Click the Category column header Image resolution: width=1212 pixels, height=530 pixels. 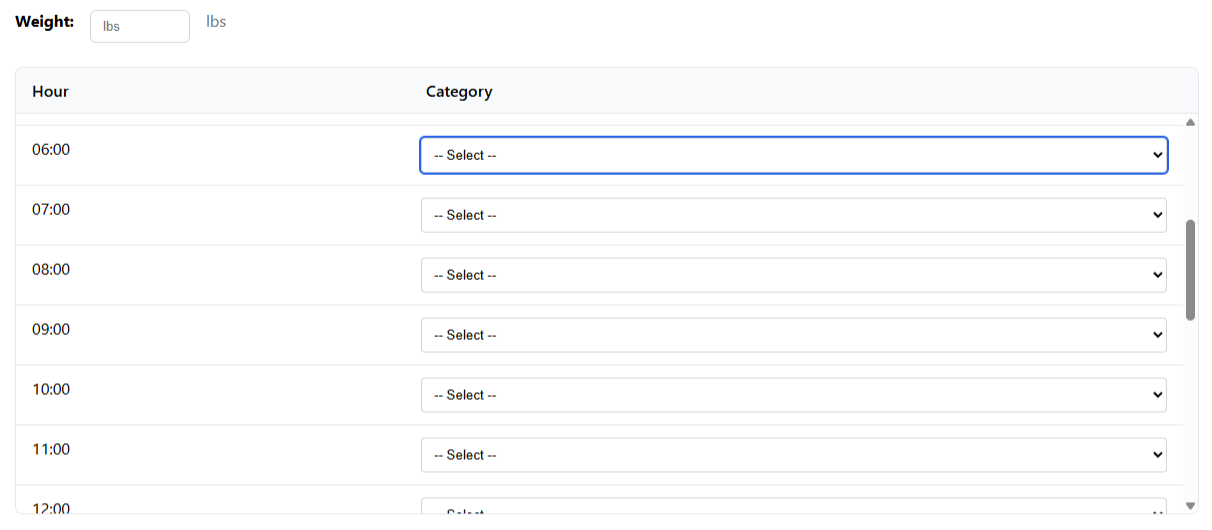pos(459,92)
